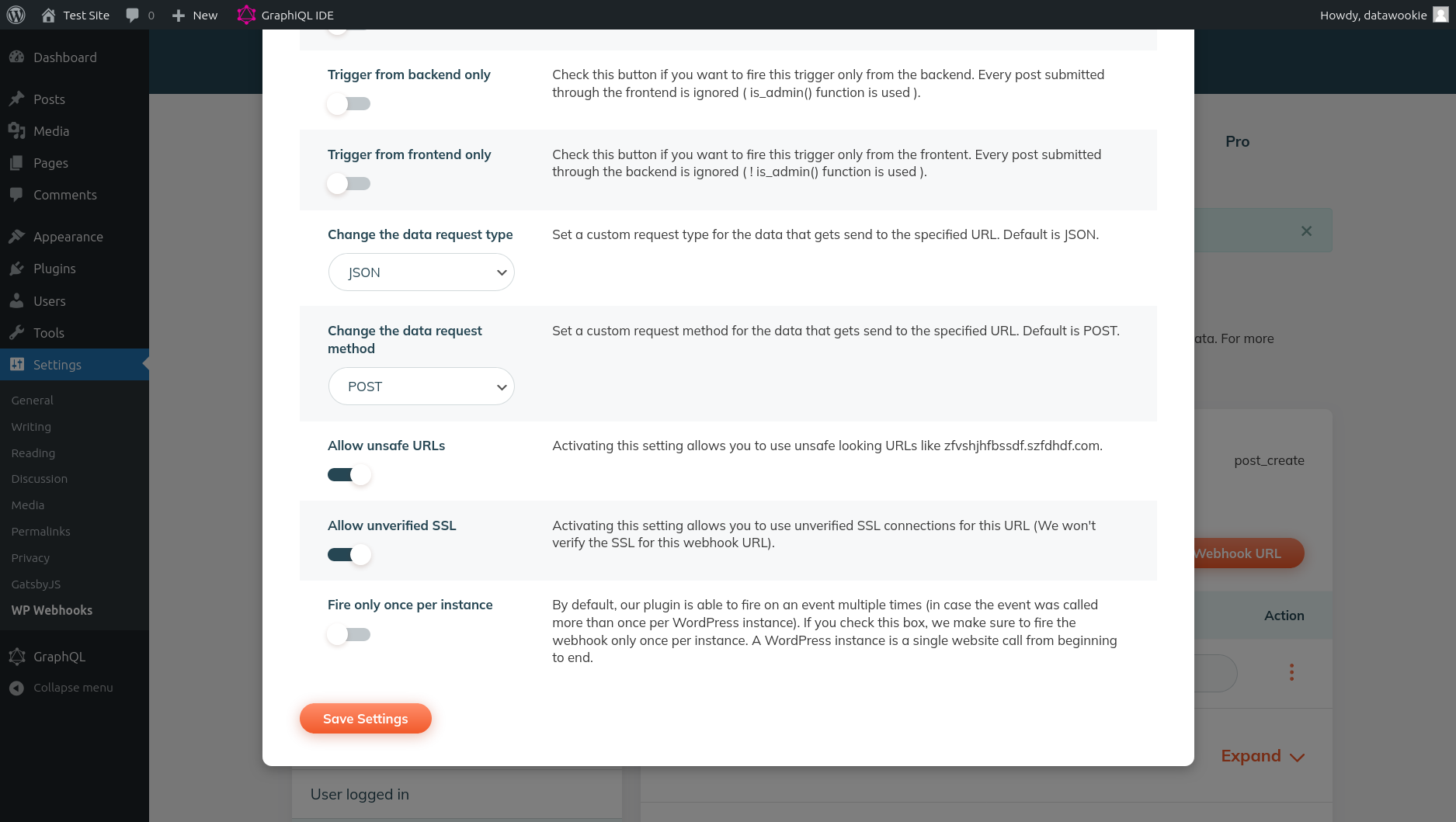The width and height of the screenshot is (1456, 822).
Task: Click the Comments speech bubble icon
Action: [x=18, y=195]
